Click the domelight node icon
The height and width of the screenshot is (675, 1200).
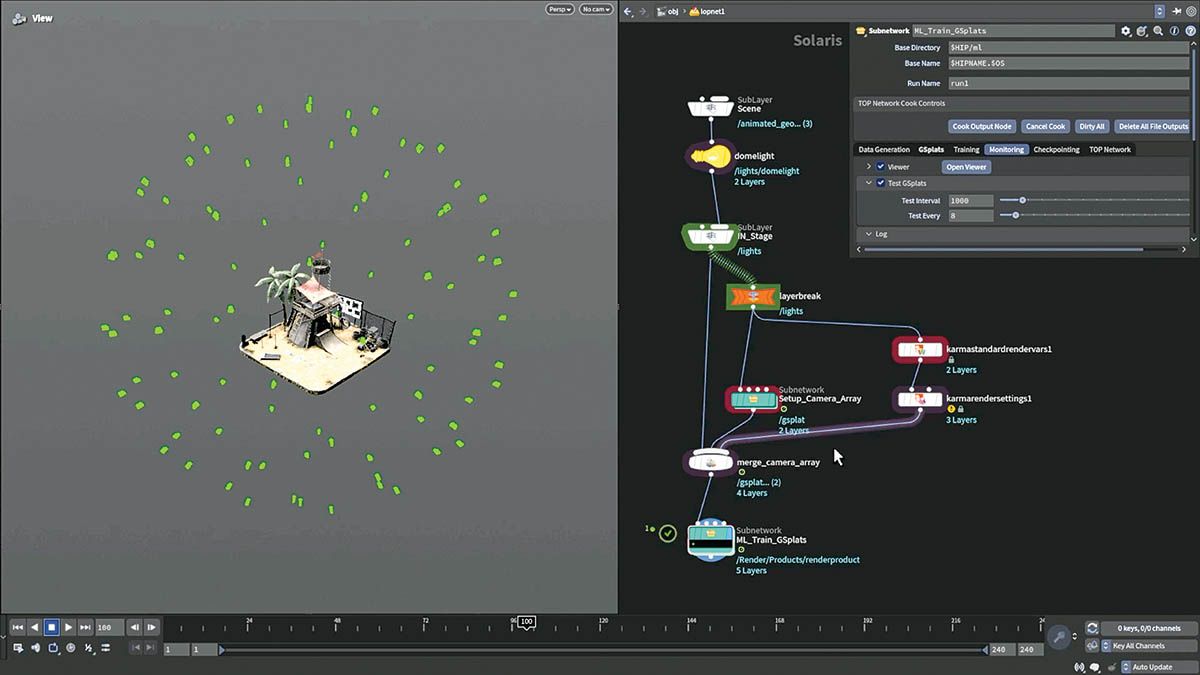(x=709, y=156)
